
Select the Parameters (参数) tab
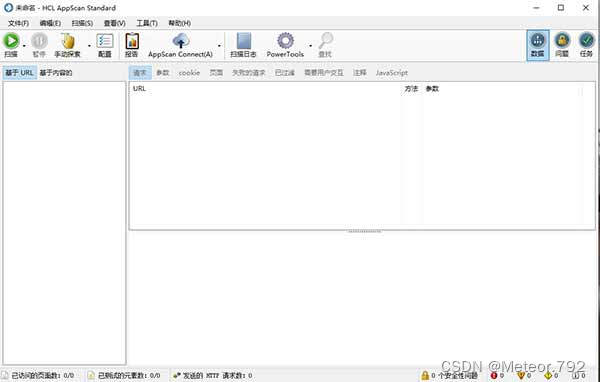click(x=163, y=73)
